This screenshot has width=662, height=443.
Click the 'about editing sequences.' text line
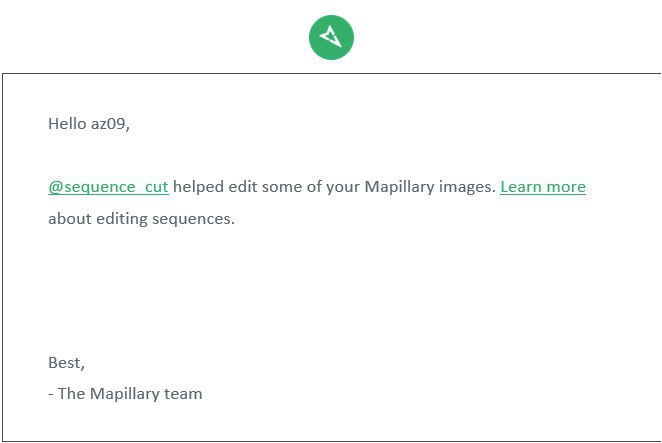click(x=141, y=219)
